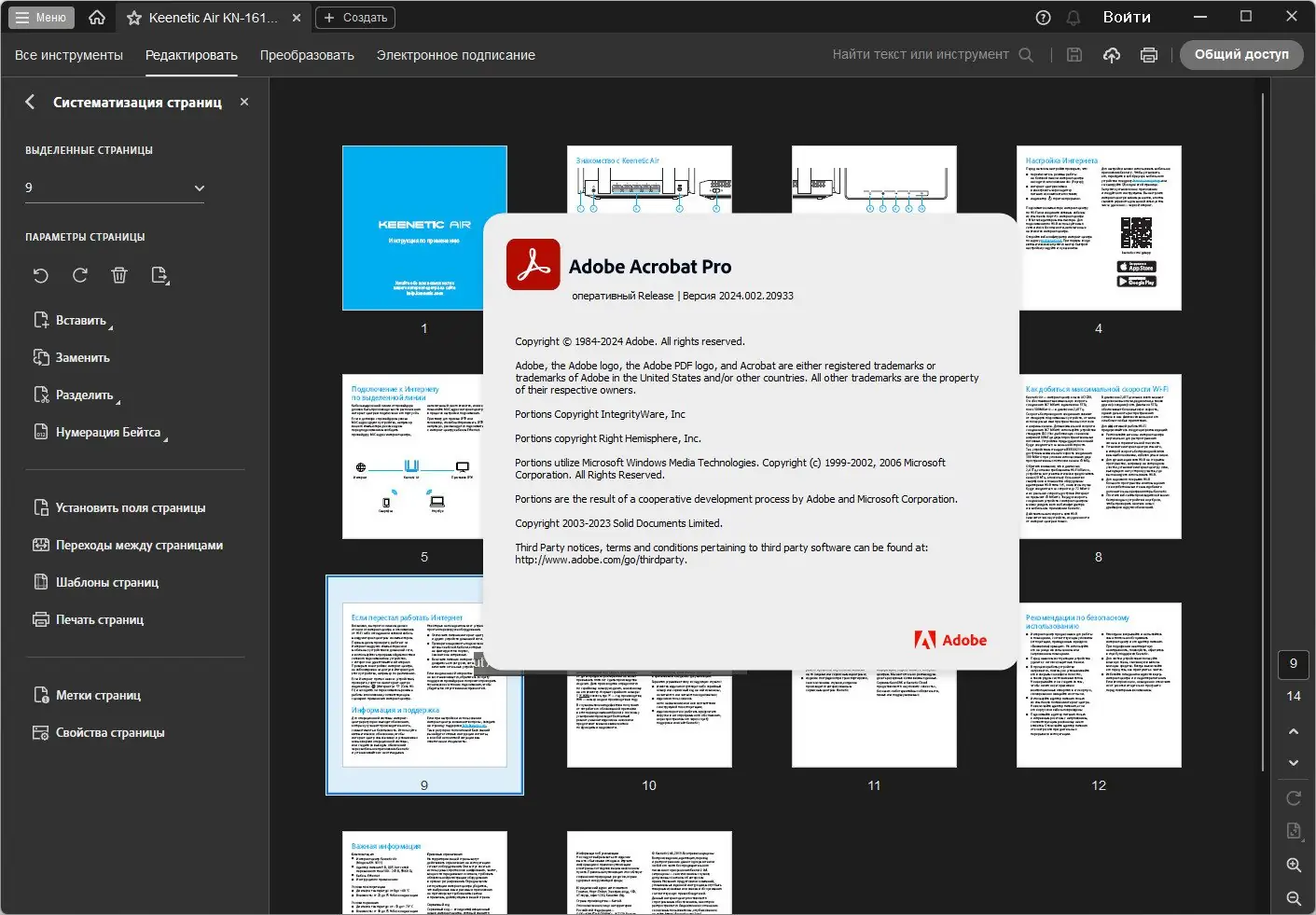The image size is (1316, 915).
Task: Click the Adobe logo in About dialog
Action: tap(950, 640)
